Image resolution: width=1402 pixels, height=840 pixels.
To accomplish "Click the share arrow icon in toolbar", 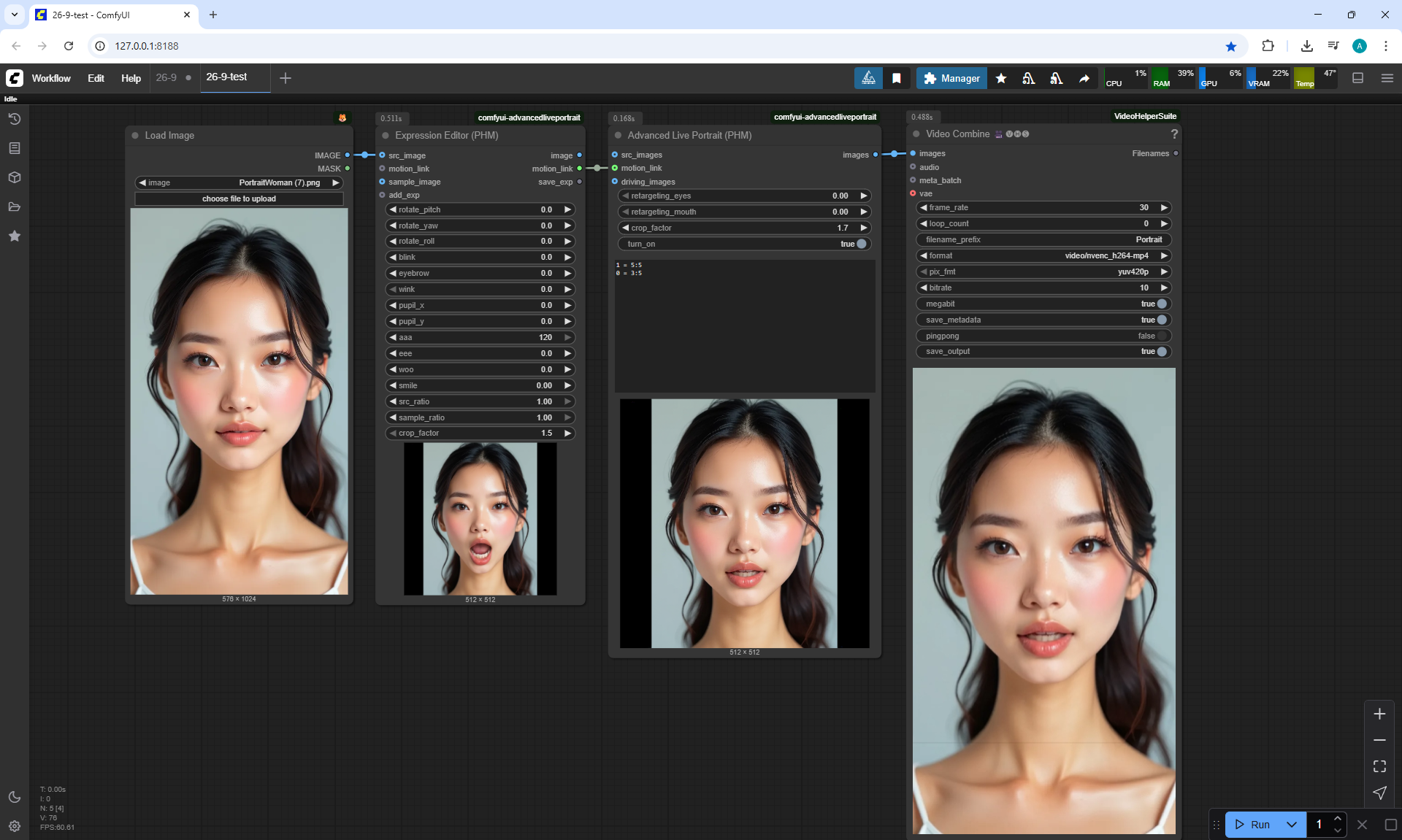I will coord(1084,78).
